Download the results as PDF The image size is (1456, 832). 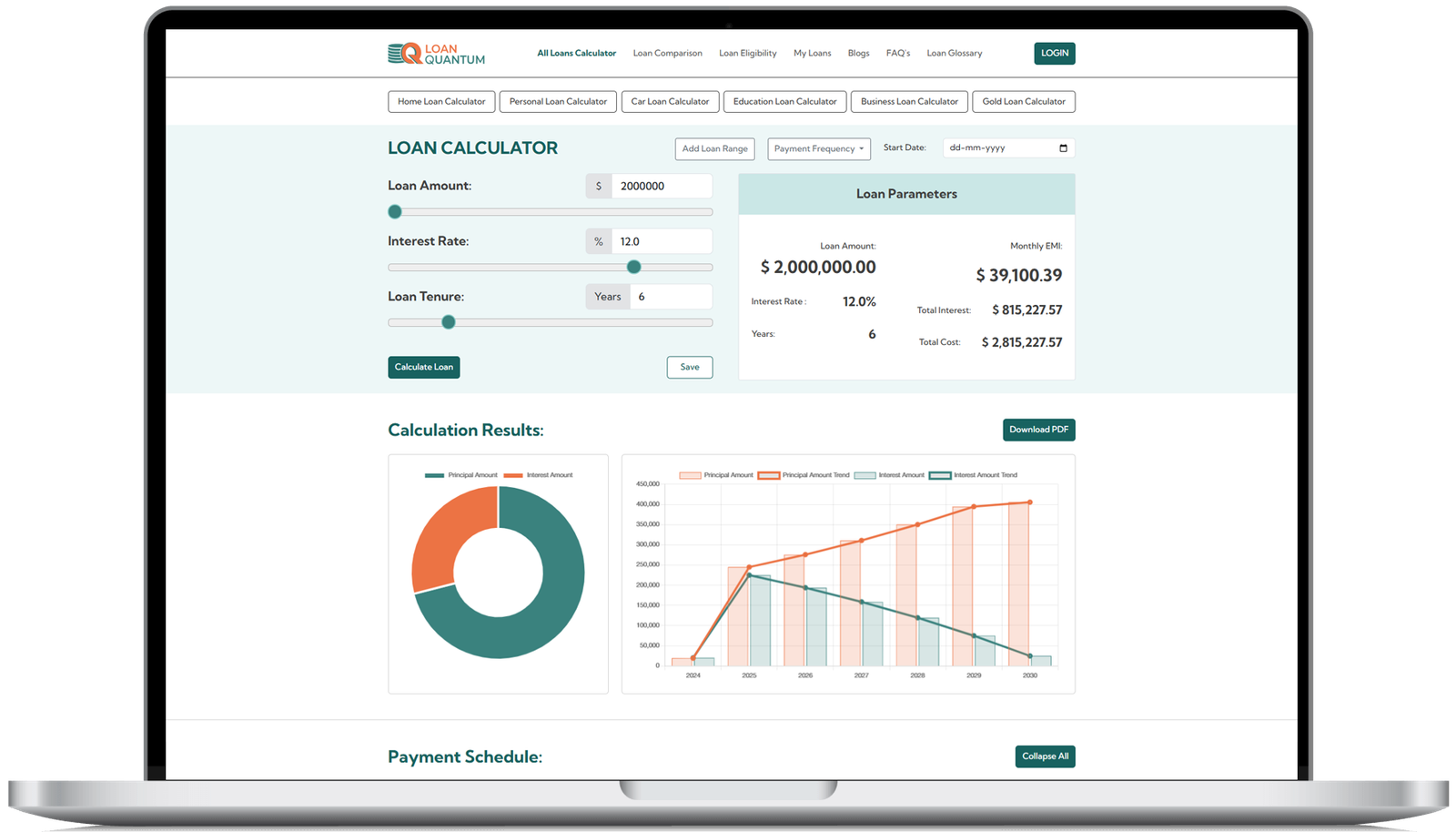(1038, 430)
